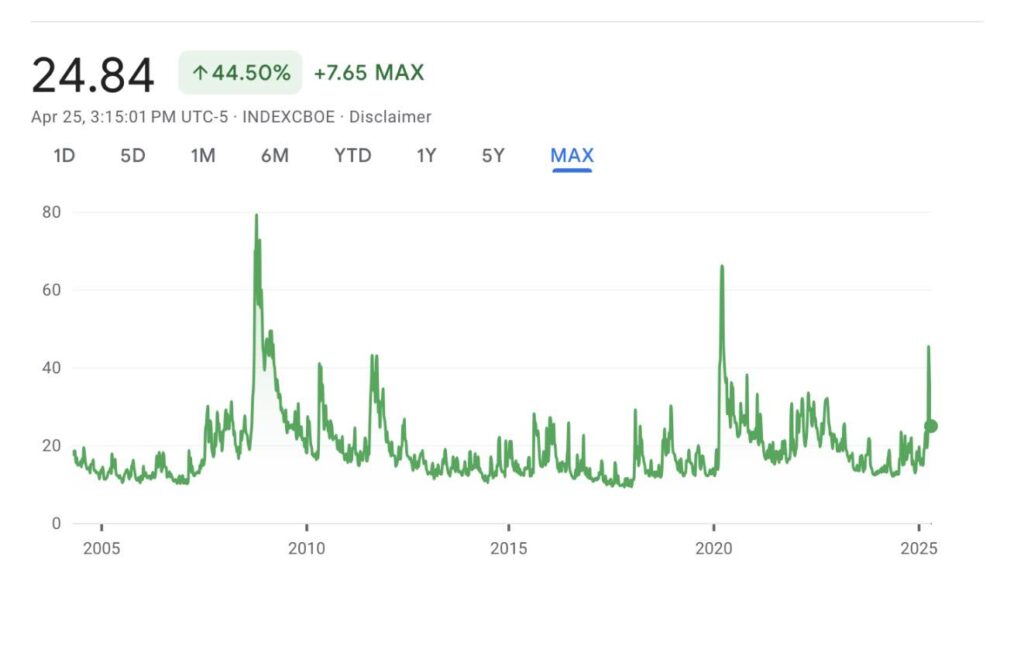
Task: Select the 1Y time range
Action: tap(426, 155)
